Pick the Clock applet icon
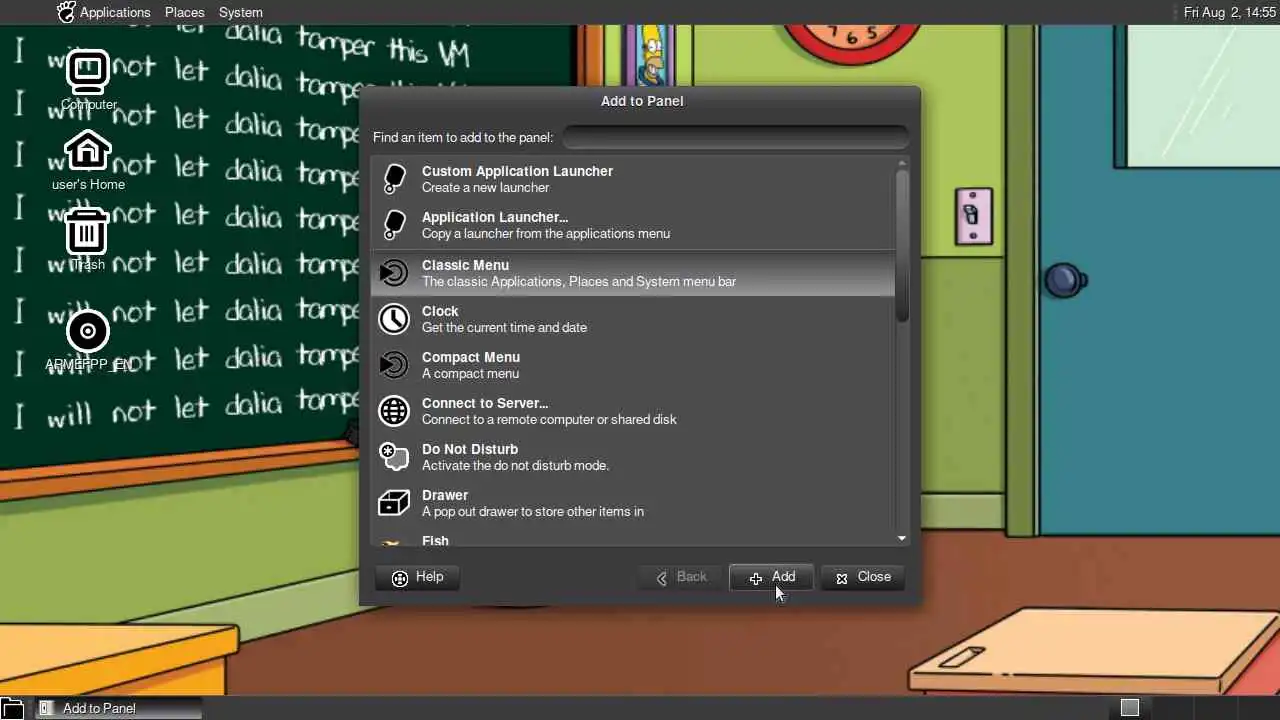The image size is (1280, 720). [x=394, y=318]
